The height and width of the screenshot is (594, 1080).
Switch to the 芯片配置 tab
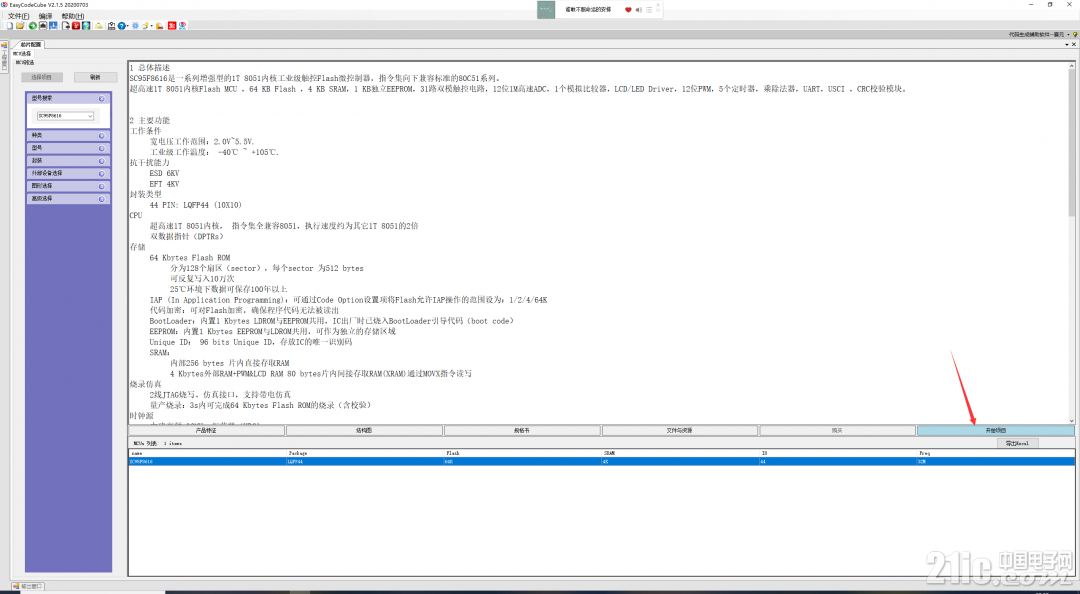28,45
